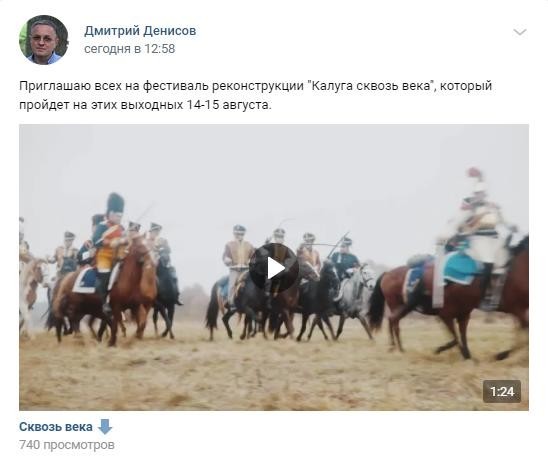Open Дмитрий Денисов's profile avatar photo
The height and width of the screenshot is (462, 548).
[44, 39]
